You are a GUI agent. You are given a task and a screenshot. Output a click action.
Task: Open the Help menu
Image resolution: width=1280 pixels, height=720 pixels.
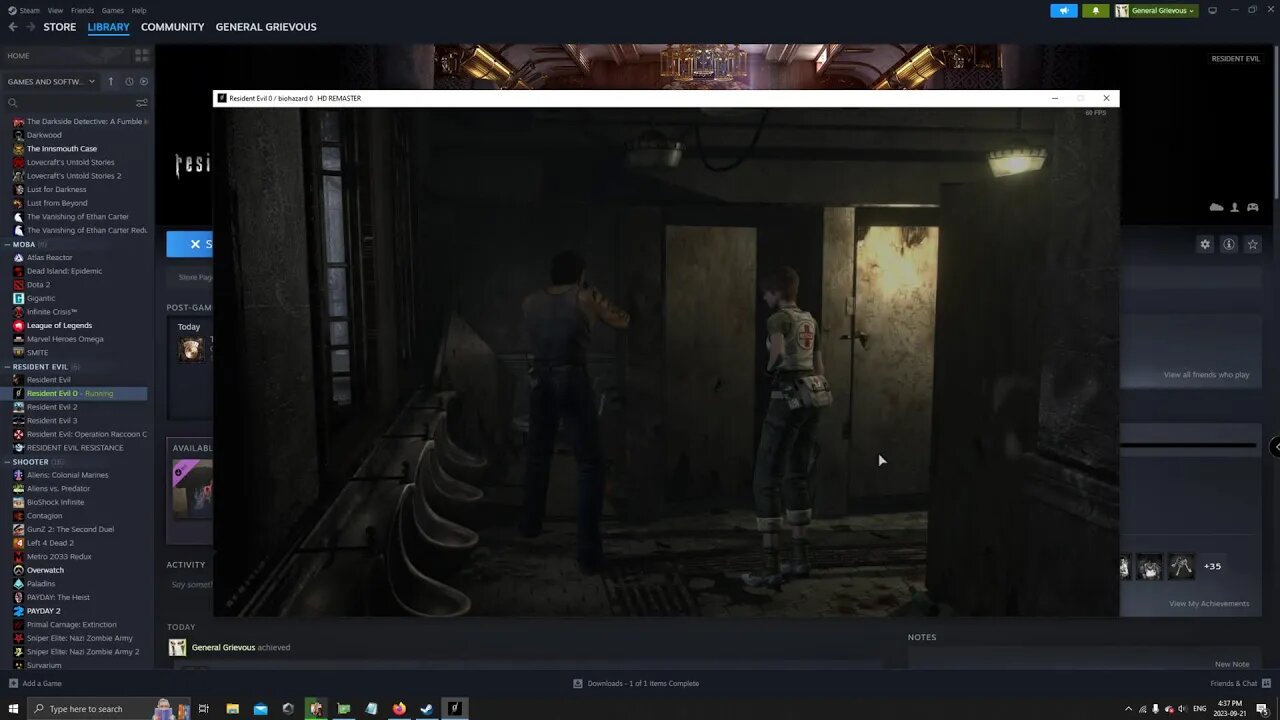click(x=139, y=10)
